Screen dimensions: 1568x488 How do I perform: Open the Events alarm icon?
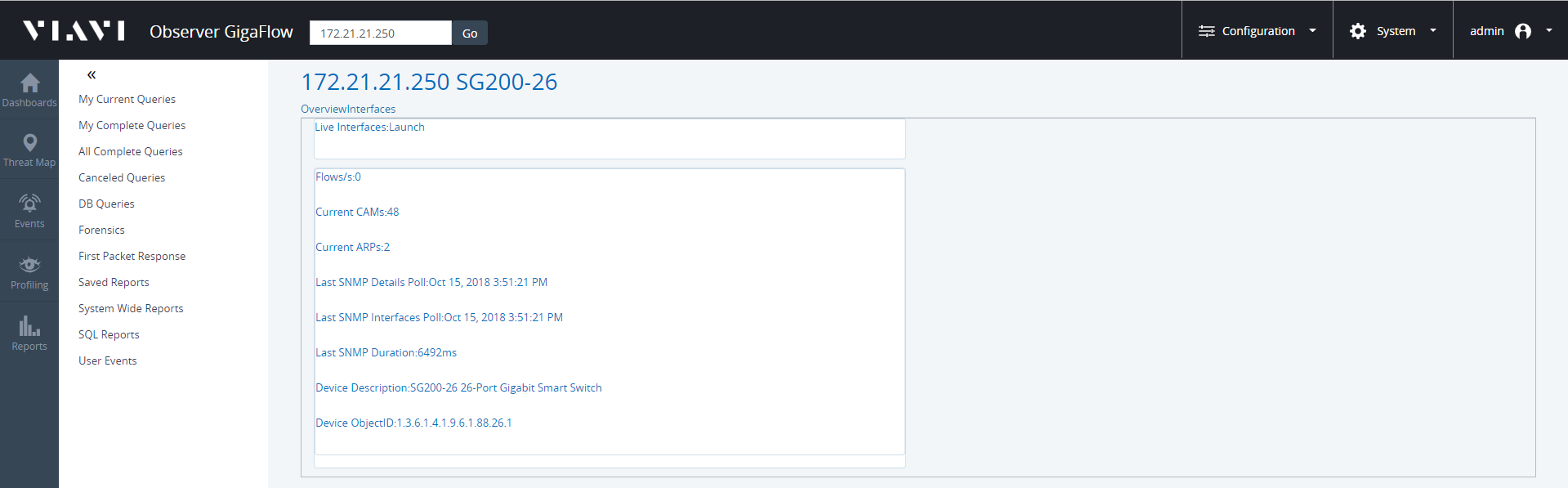click(29, 203)
